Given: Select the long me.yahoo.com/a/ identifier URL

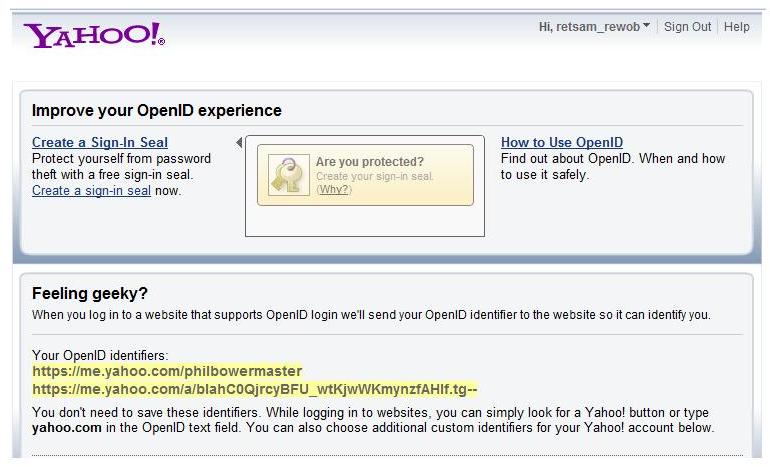Looking at the screenshot, I should 255,389.
